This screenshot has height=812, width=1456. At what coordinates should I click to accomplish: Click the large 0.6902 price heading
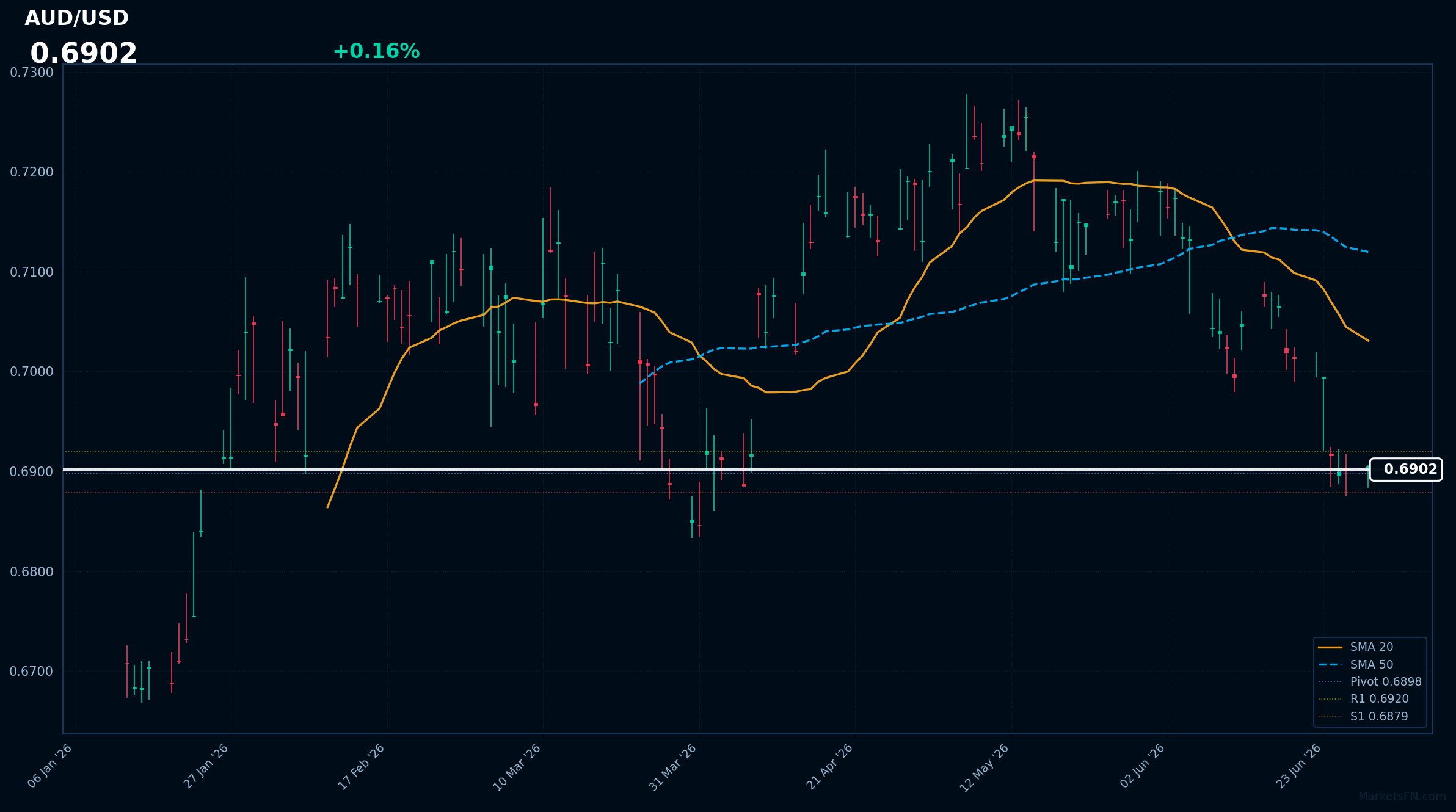(84, 54)
